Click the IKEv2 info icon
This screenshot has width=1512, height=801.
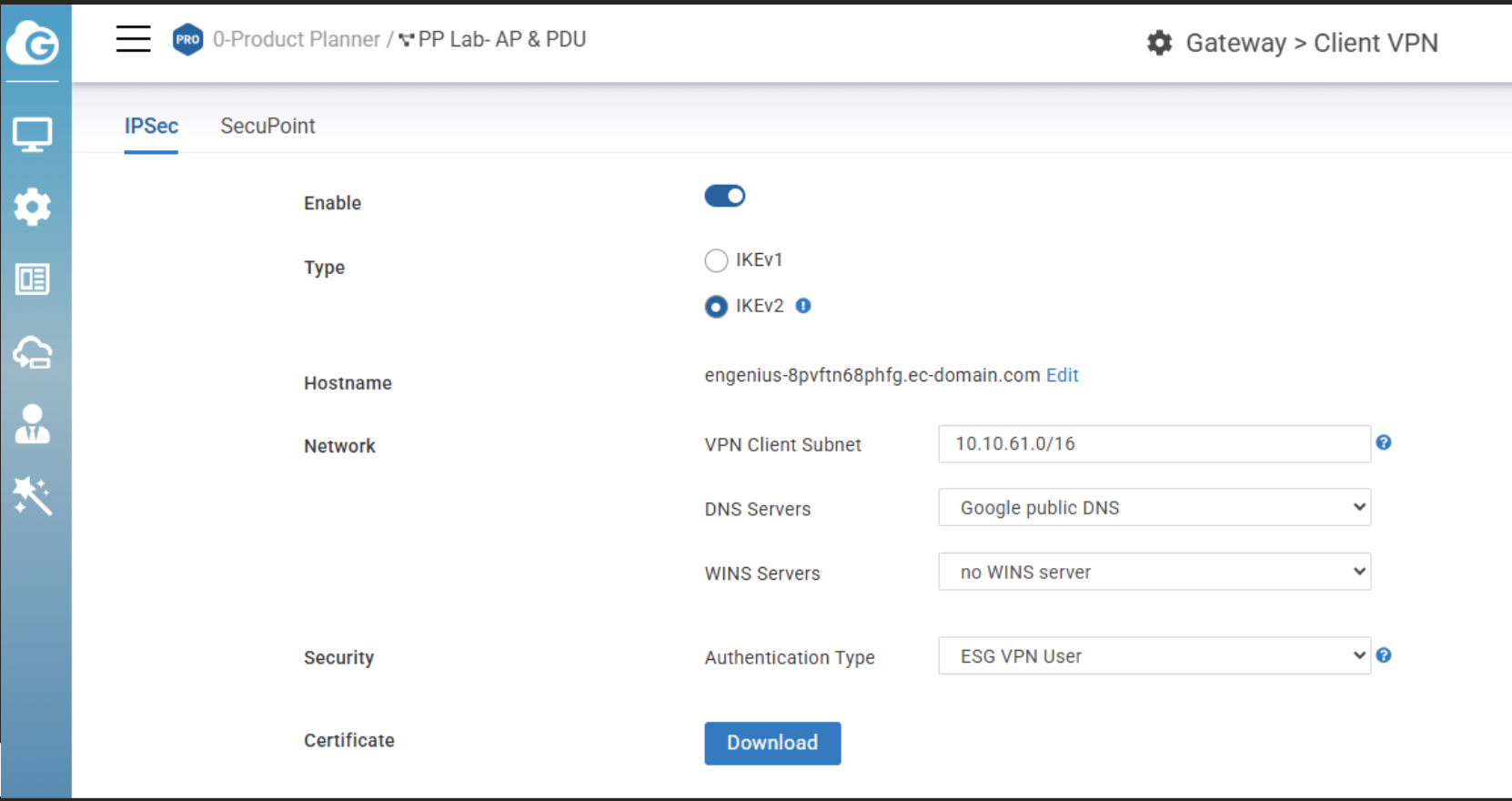tap(803, 306)
